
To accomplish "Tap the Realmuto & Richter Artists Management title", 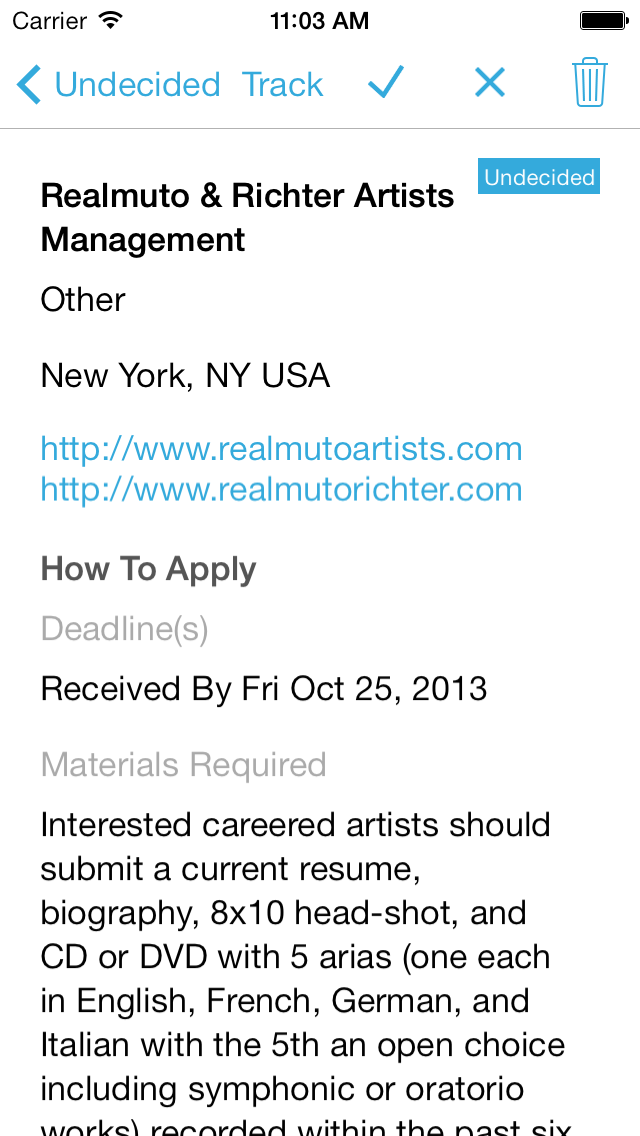I will [247, 217].
